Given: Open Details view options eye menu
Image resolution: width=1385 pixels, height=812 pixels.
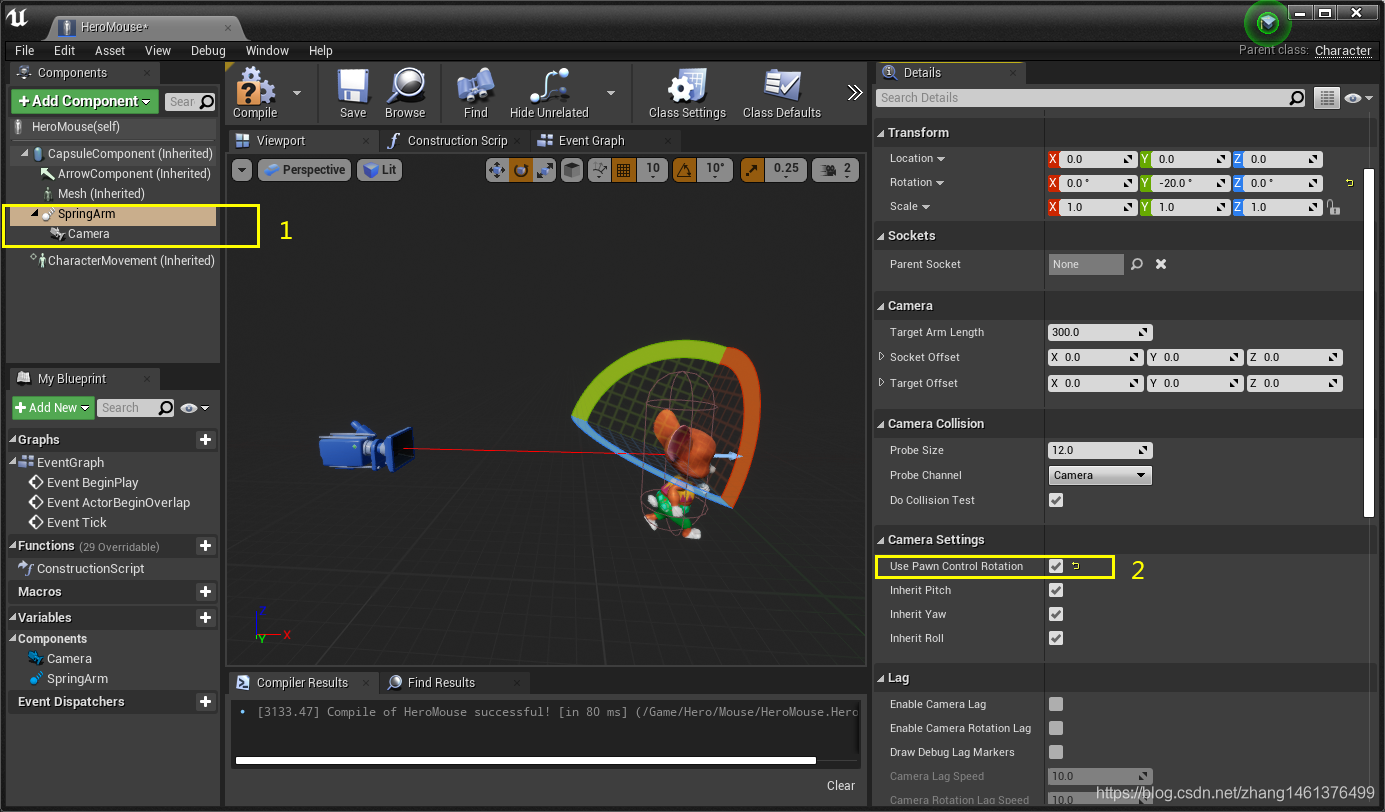Looking at the screenshot, I should 1357,98.
